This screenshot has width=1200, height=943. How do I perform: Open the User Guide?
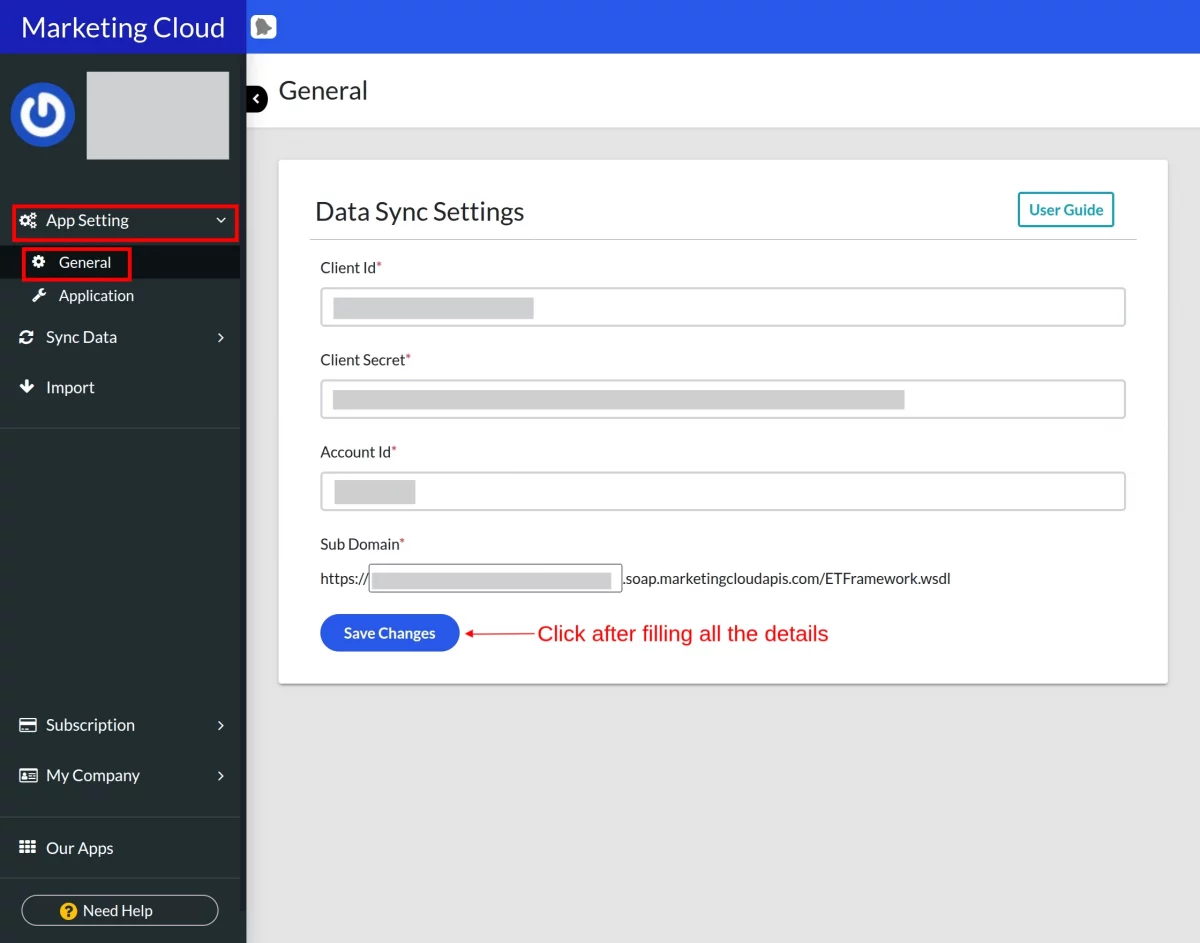pyautogui.click(x=1066, y=210)
